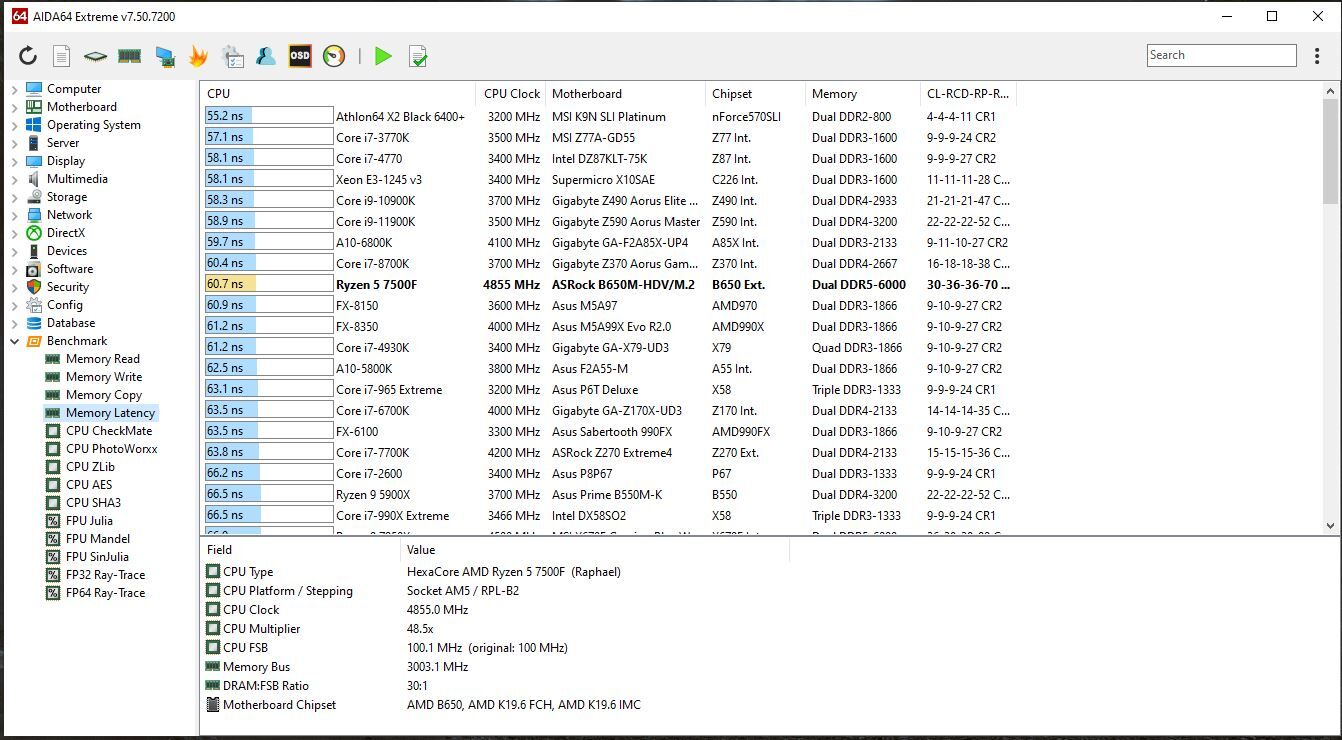Open the CPU ZLib benchmark
The width and height of the screenshot is (1342, 740).
pos(91,467)
